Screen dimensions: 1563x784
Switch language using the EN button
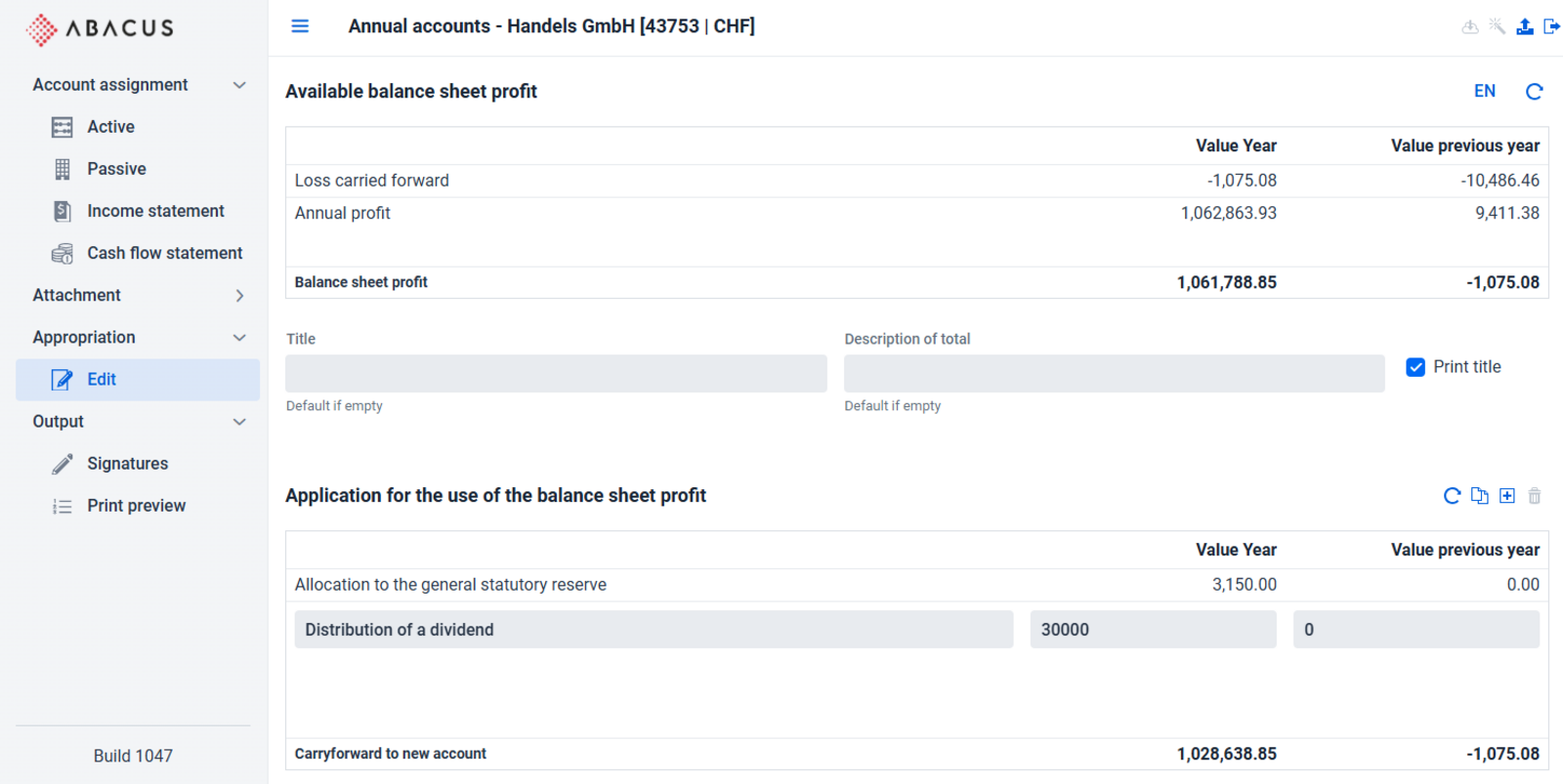point(1484,91)
